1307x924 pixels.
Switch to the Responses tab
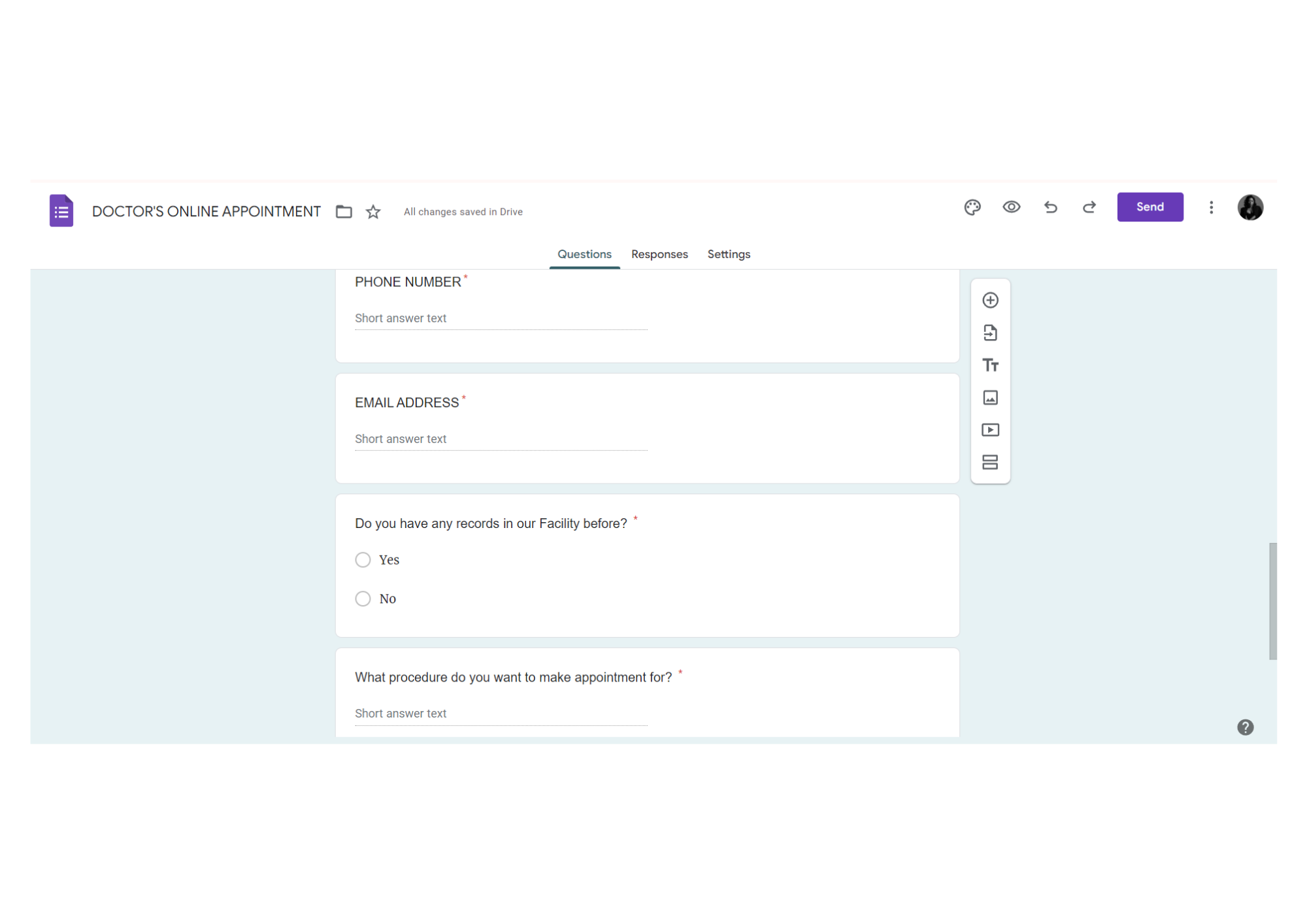[659, 254]
